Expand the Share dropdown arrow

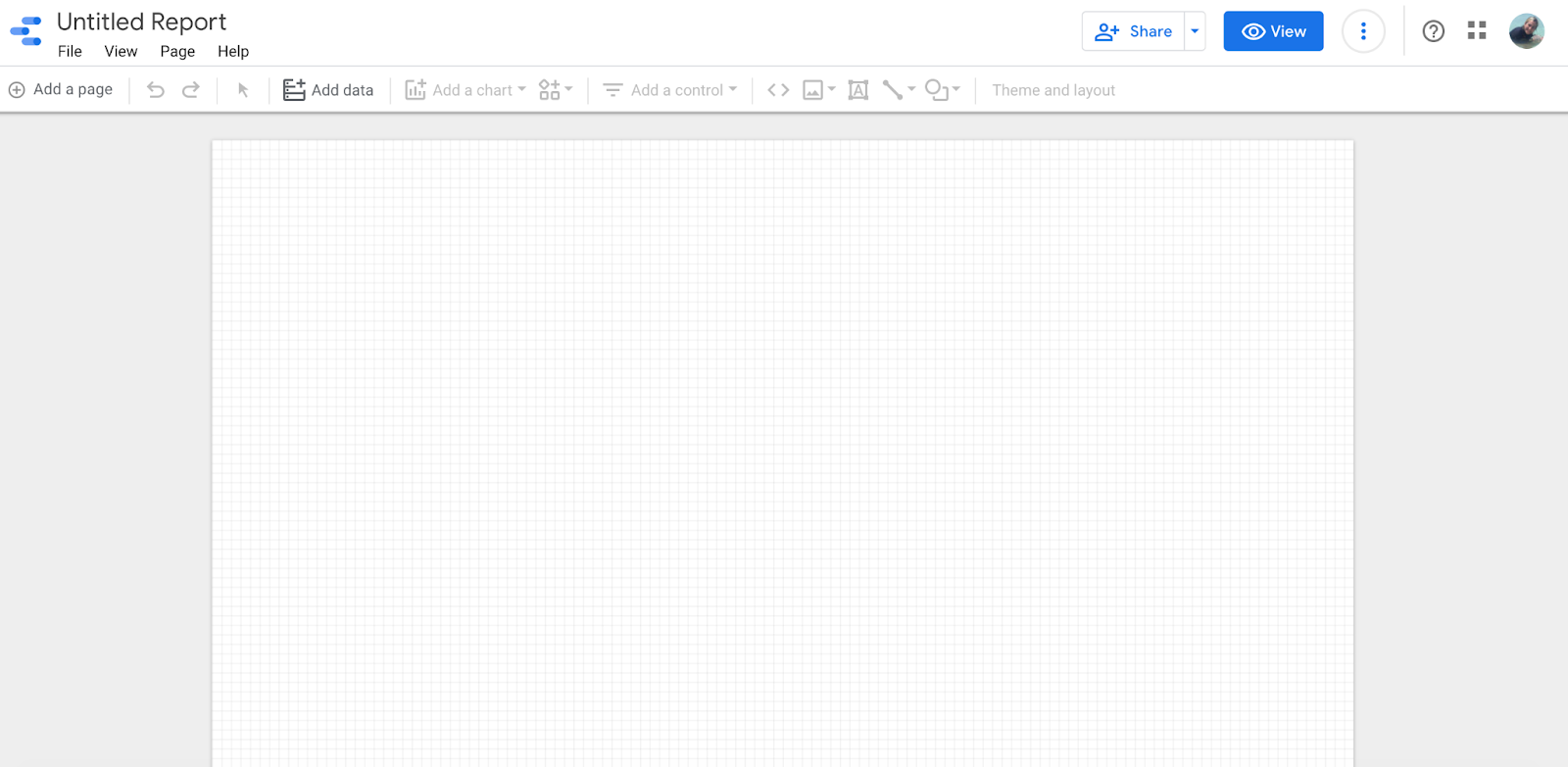1195,31
